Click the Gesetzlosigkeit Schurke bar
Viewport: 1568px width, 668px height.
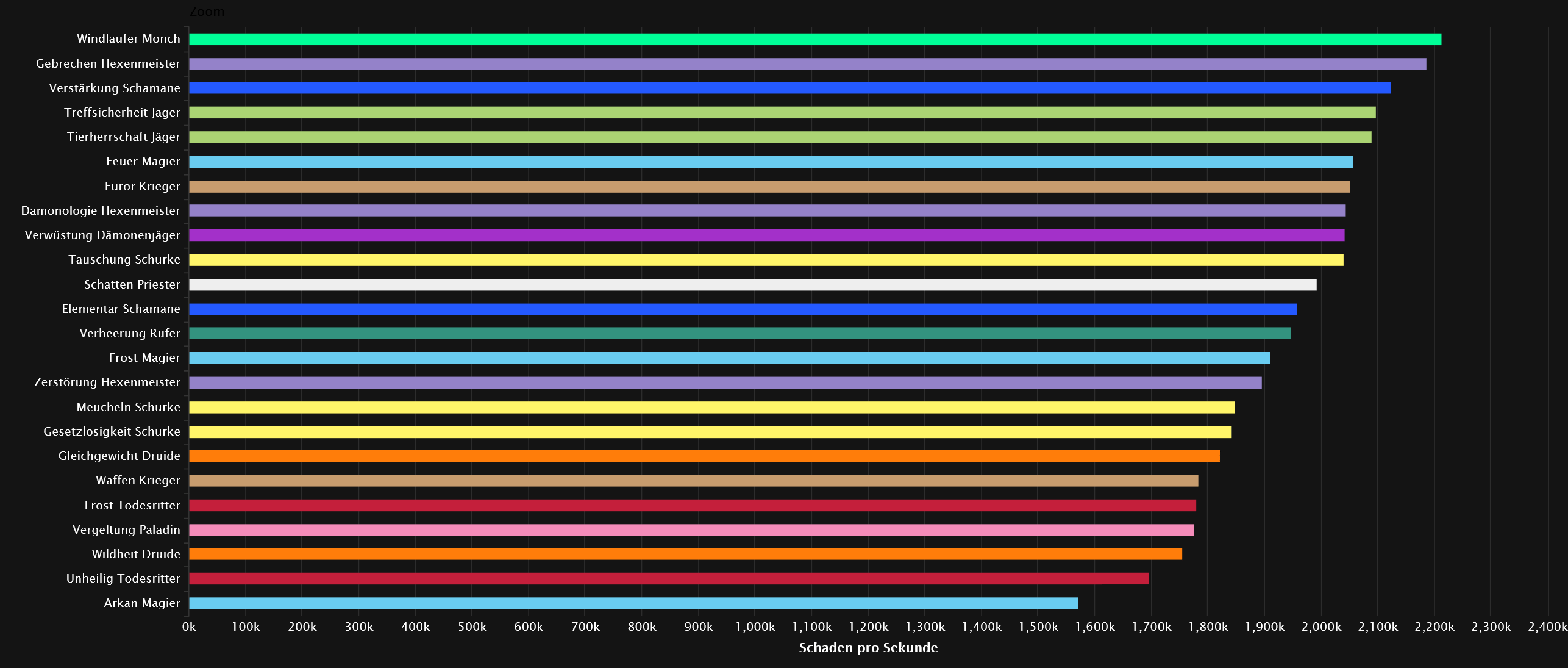pyautogui.click(x=710, y=432)
